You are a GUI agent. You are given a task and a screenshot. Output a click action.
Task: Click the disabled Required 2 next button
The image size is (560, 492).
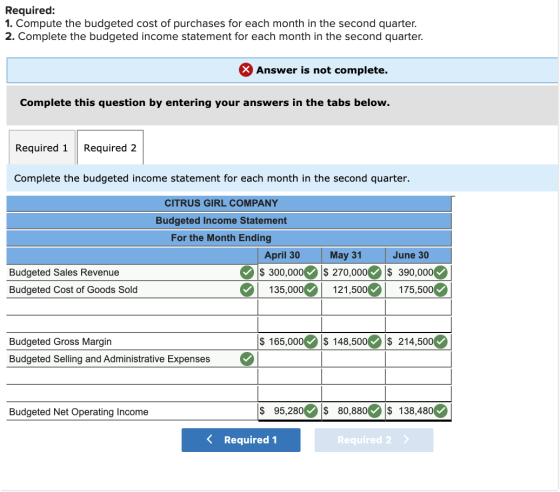click(x=374, y=440)
